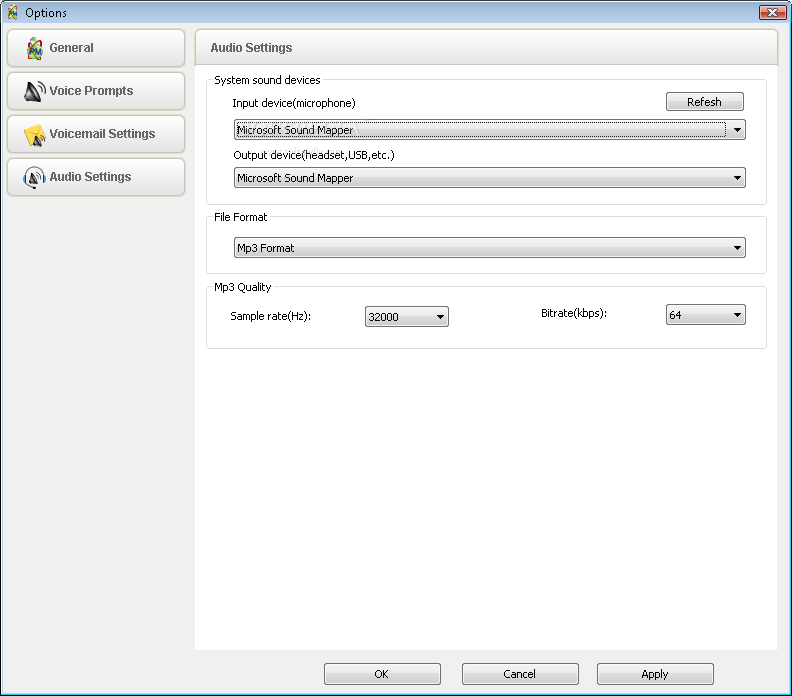Screen dimensions: 792x696
Task: Click the Audio Settings headset icon
Action: [34, 177]
